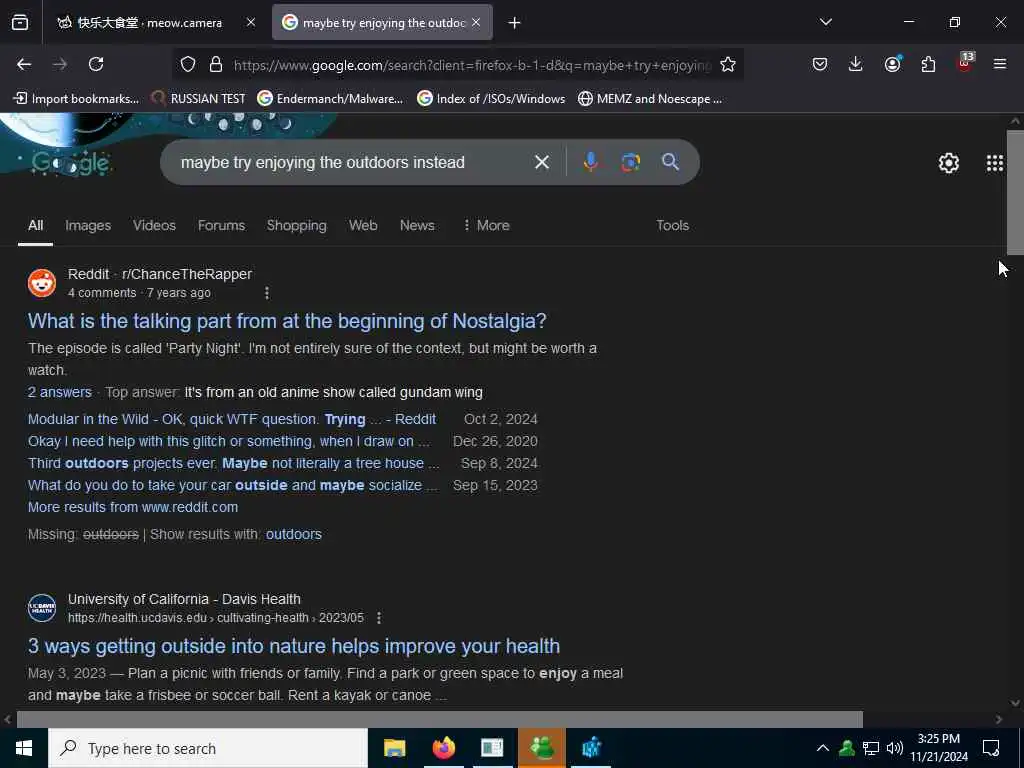Screen dimensions: 1024x768
Task: Open the Nostalgia talking part Reddit result
Action: pyautogui.click(x=287, y=321)
